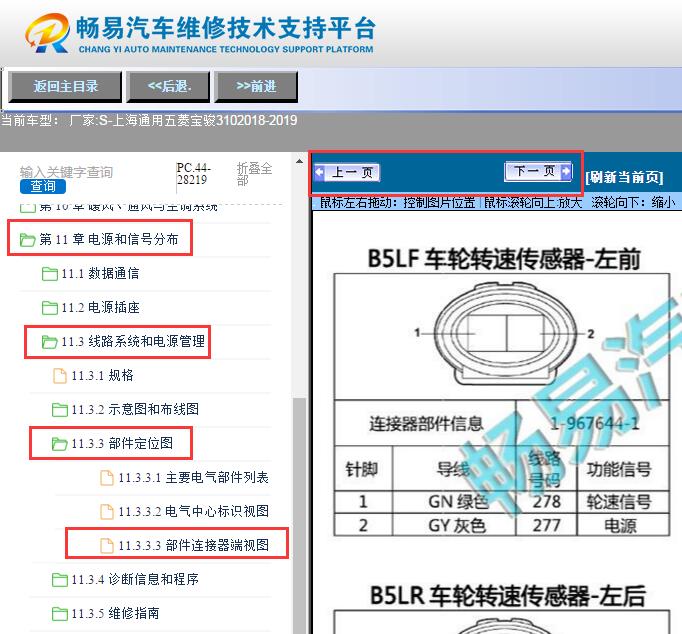The width and height of the screenshot is (682, 634).
Task: Click the 轮速信号 function cell
Action: pyautogui.click(x=623, y=502)
